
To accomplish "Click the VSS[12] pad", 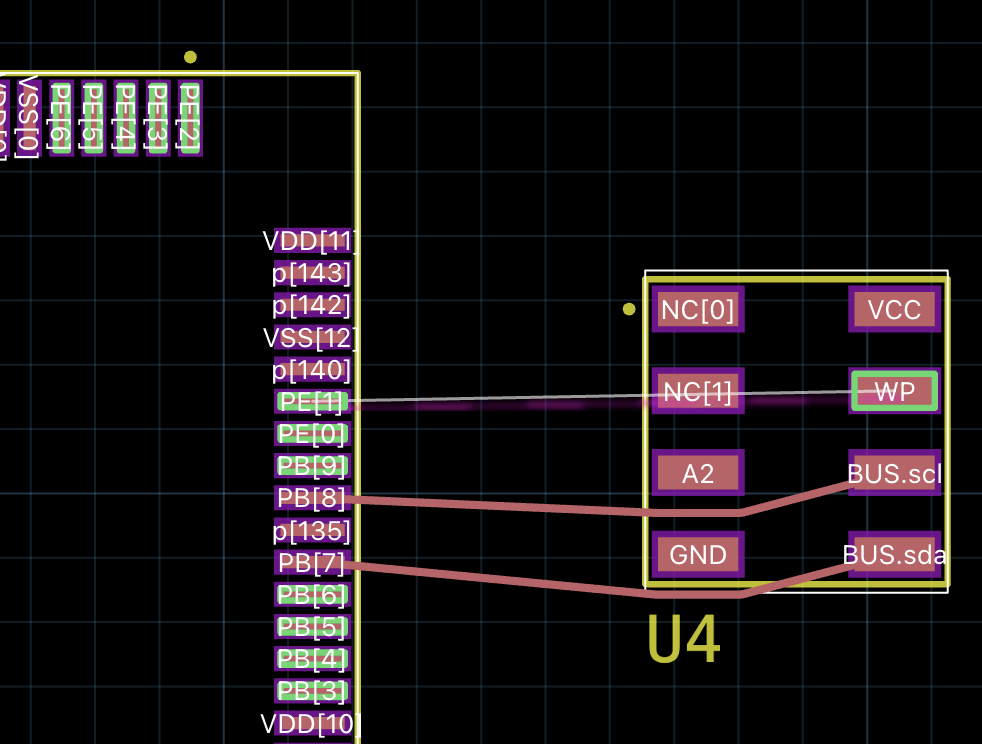I will [311, 337].
